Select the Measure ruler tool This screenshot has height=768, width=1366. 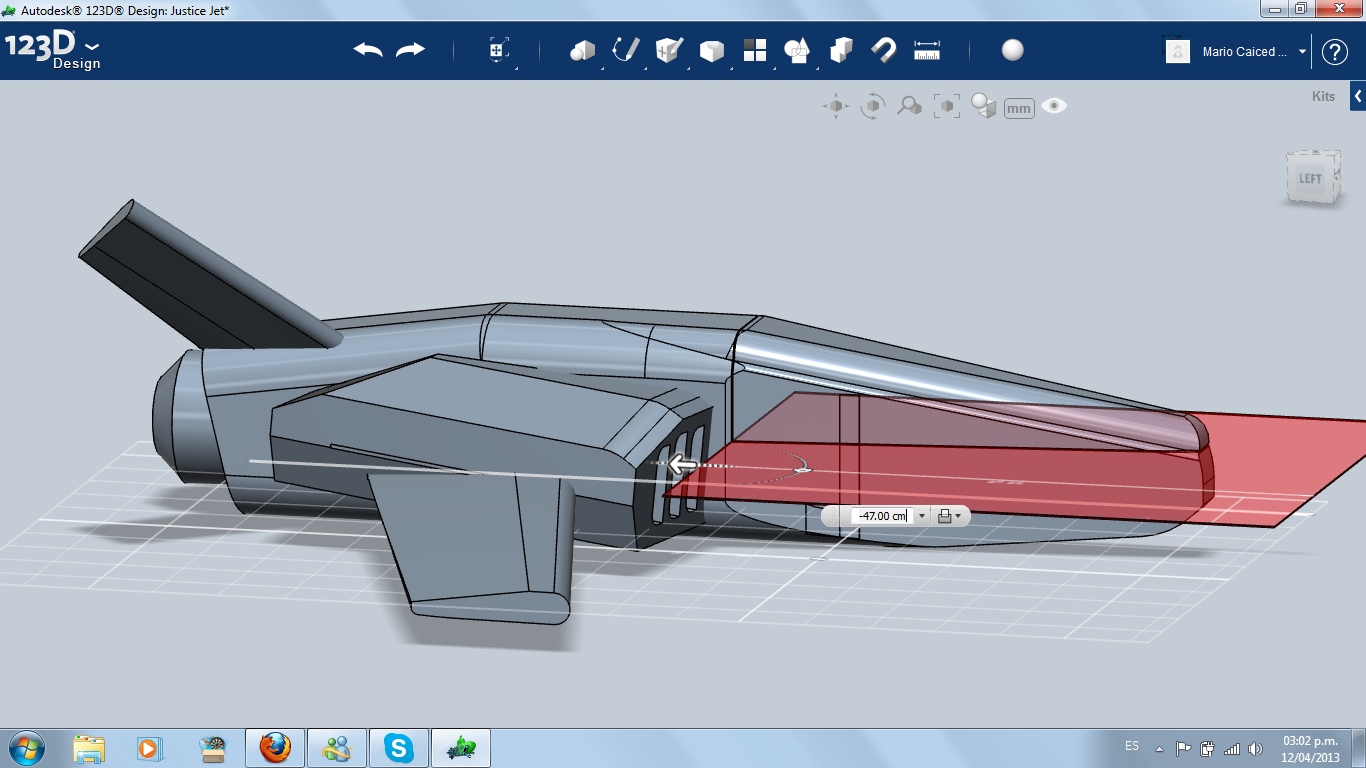click(927, 50)
